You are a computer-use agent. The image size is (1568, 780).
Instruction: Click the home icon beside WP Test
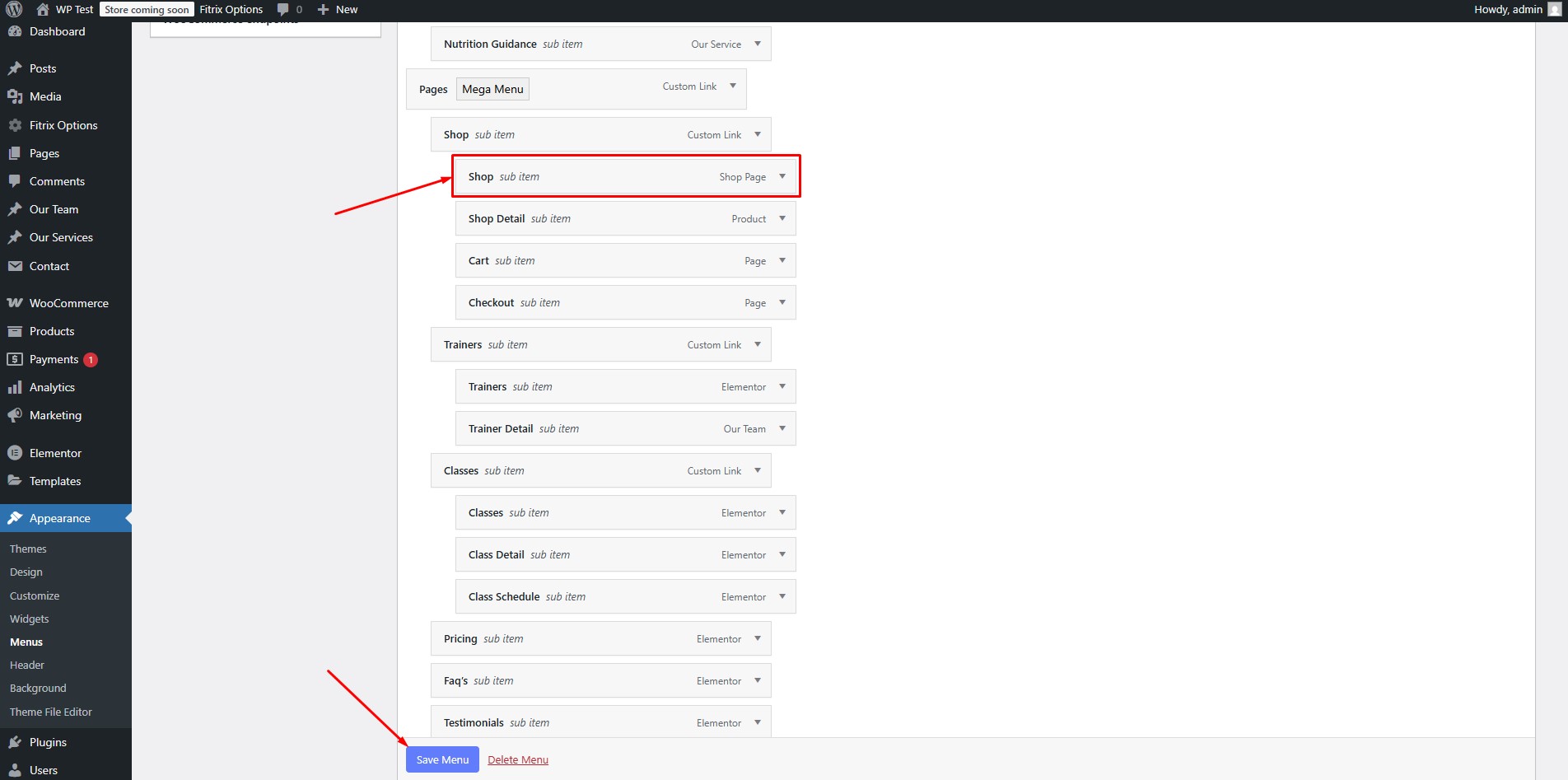tap(43, 10)
